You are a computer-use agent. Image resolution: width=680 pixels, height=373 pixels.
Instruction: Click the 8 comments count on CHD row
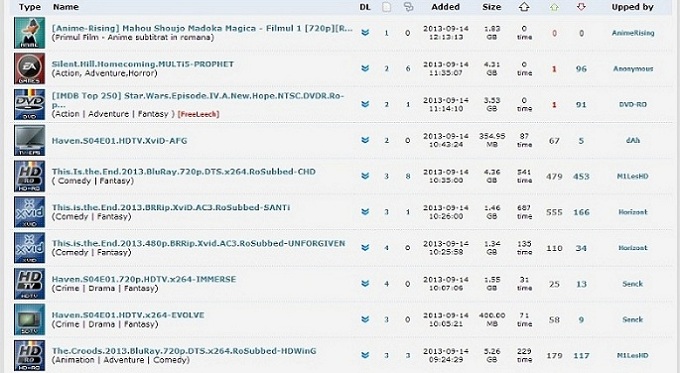click(x=408, y=176)
